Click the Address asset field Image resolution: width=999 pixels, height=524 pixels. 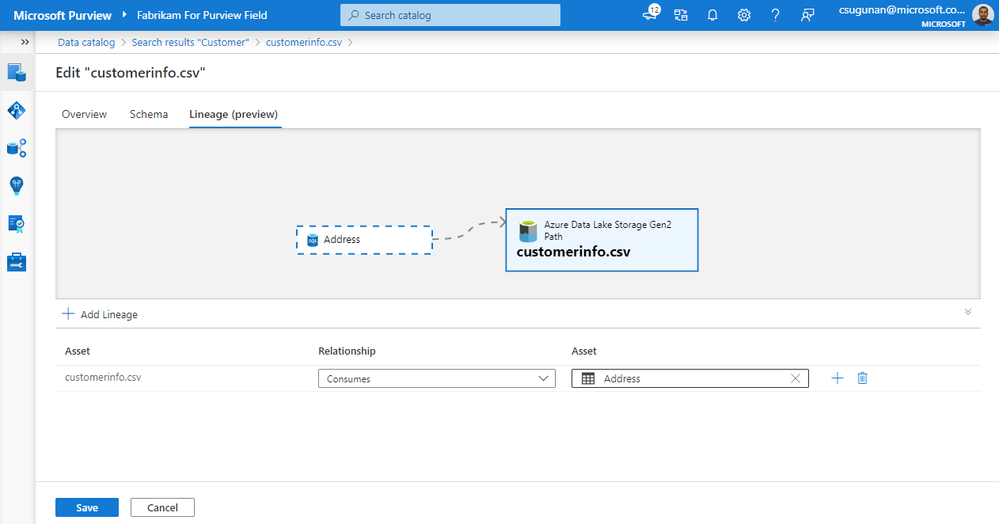click(x=690, y=379)
